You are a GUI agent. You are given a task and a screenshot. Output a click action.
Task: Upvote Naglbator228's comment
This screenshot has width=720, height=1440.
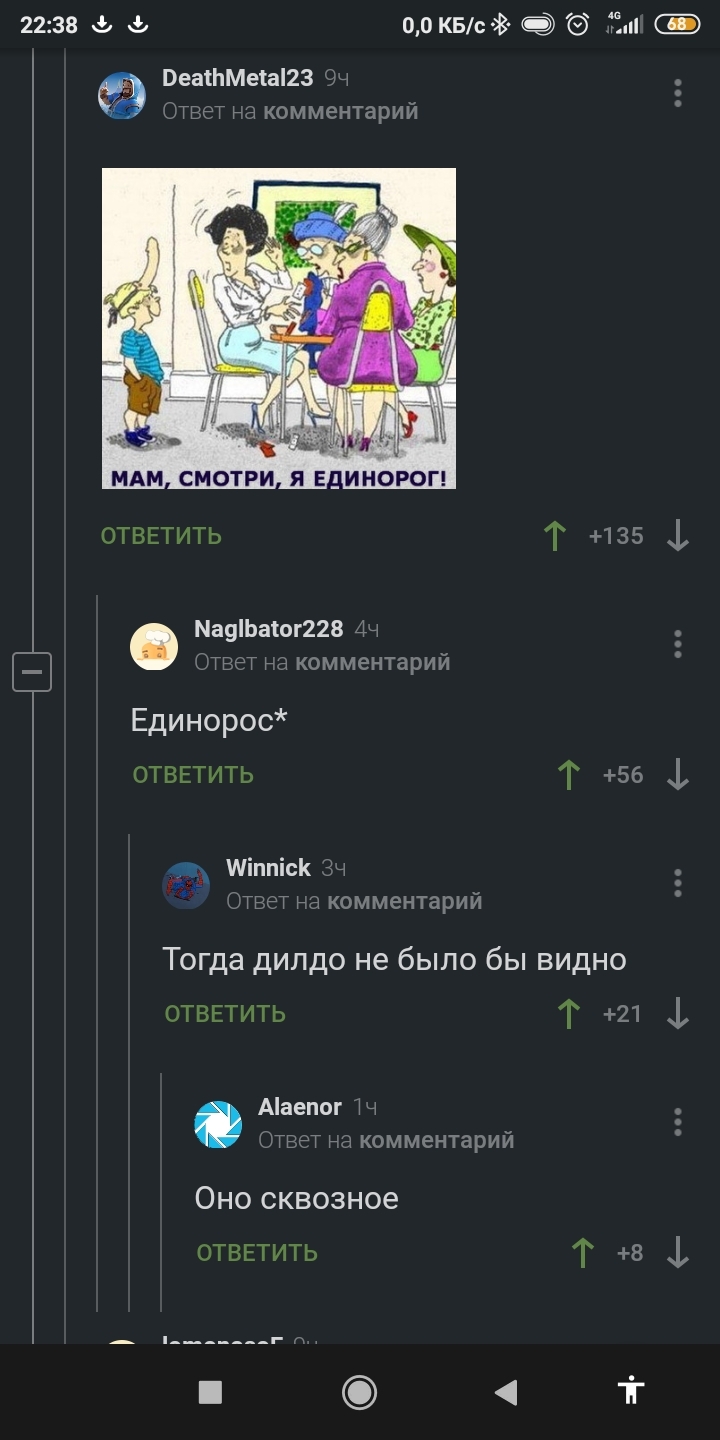569,775
